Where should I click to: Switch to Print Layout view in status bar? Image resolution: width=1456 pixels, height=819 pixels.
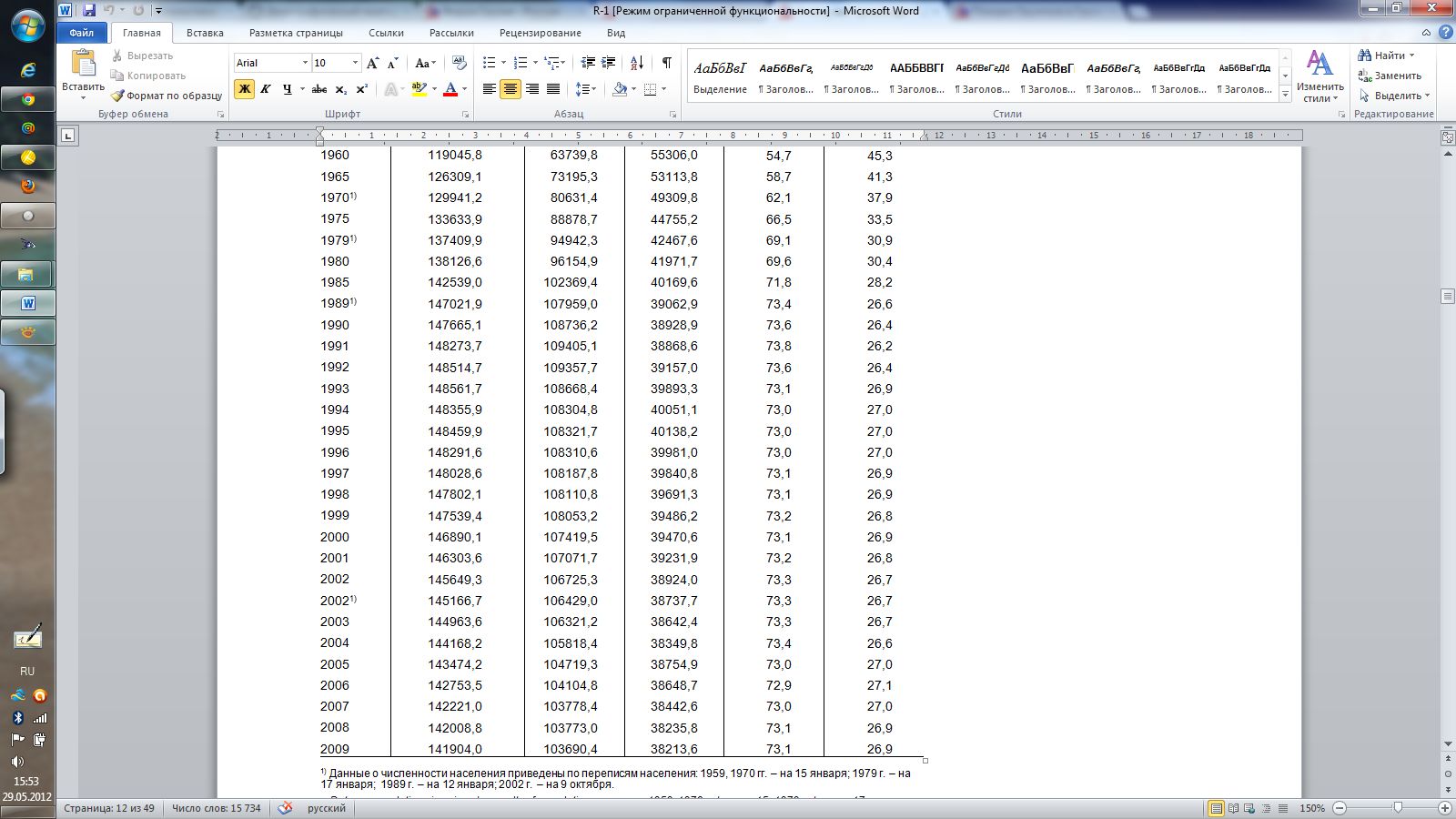tap(1216, 808)
